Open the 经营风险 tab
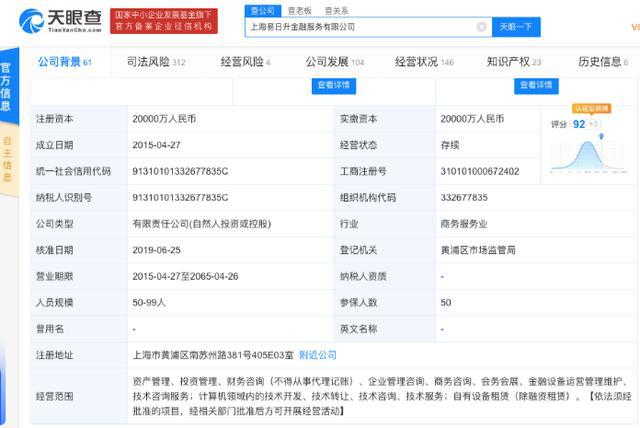Screen dimensions: 640x428 coord(245,62)
